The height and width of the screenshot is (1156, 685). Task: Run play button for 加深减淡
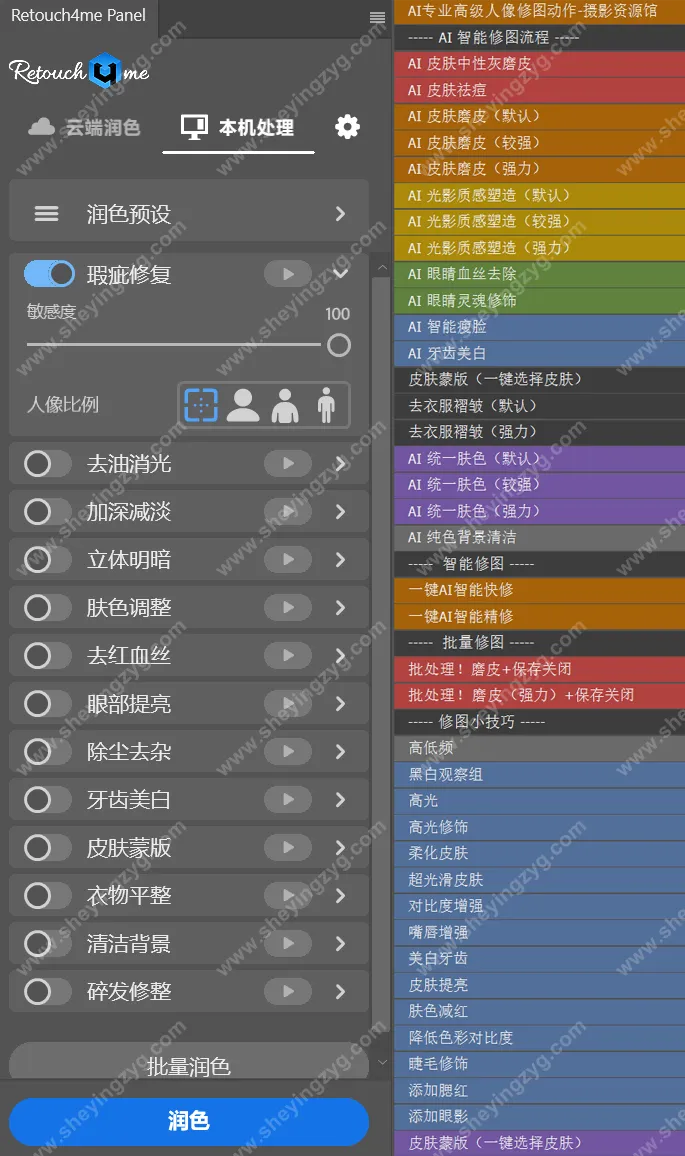click(x=288, y=512)
